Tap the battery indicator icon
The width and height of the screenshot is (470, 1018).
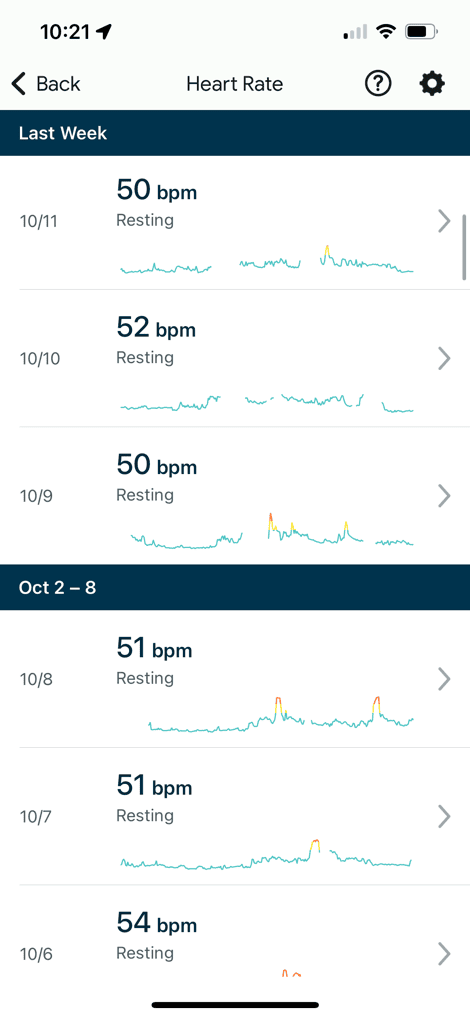(x=421, y=31)
